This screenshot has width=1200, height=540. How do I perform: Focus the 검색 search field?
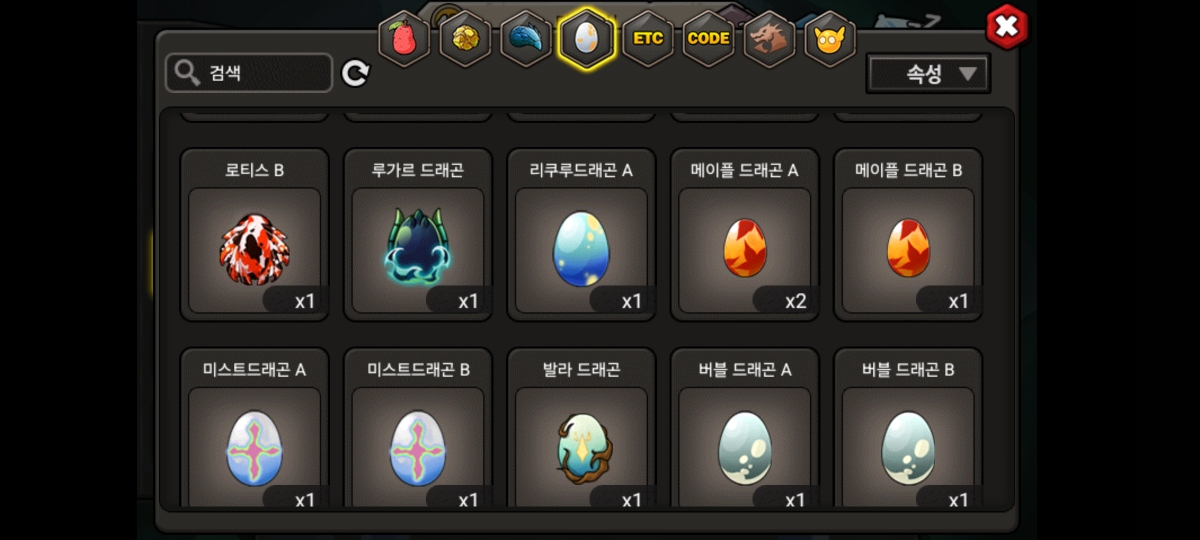click(x=249, y=73)
